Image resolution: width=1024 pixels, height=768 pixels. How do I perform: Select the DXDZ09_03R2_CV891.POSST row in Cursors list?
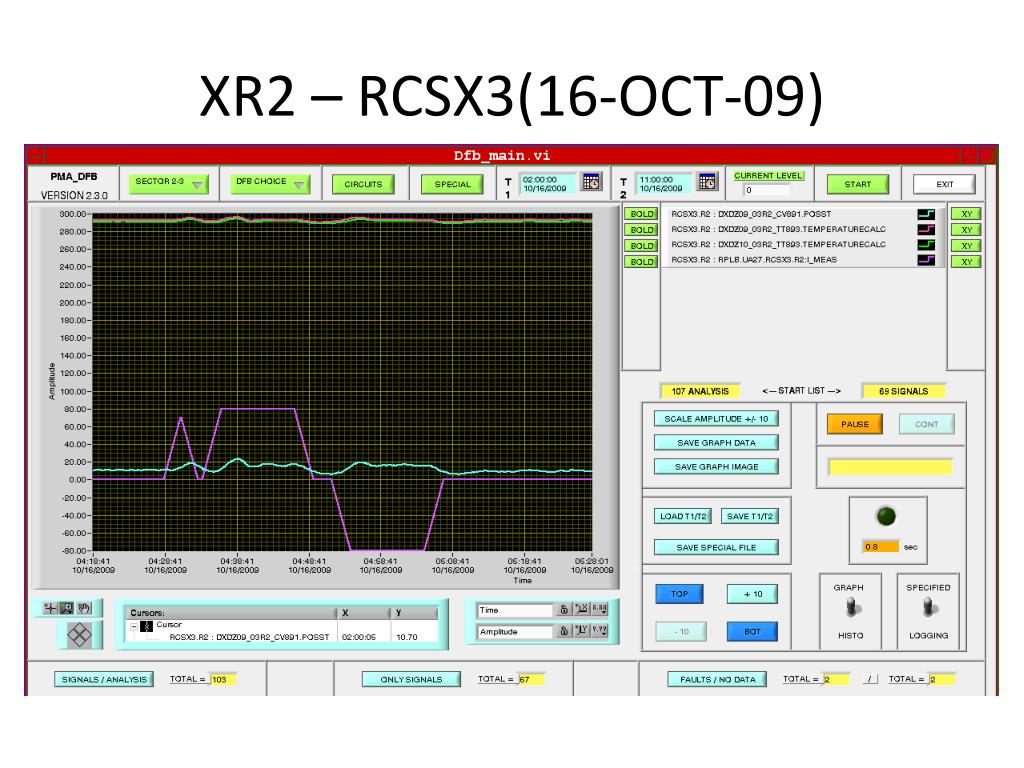(x=249, y=637)
